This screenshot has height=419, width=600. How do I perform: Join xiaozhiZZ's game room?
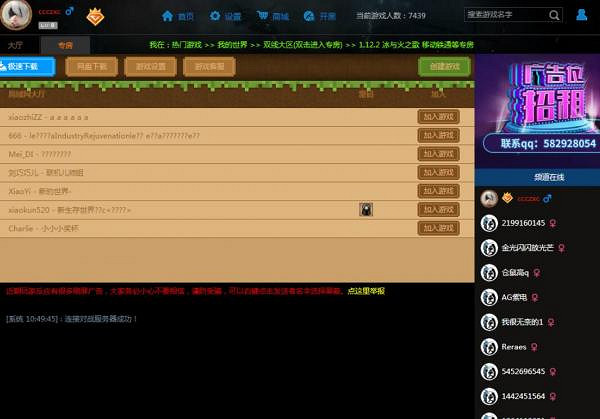point(438,117)
